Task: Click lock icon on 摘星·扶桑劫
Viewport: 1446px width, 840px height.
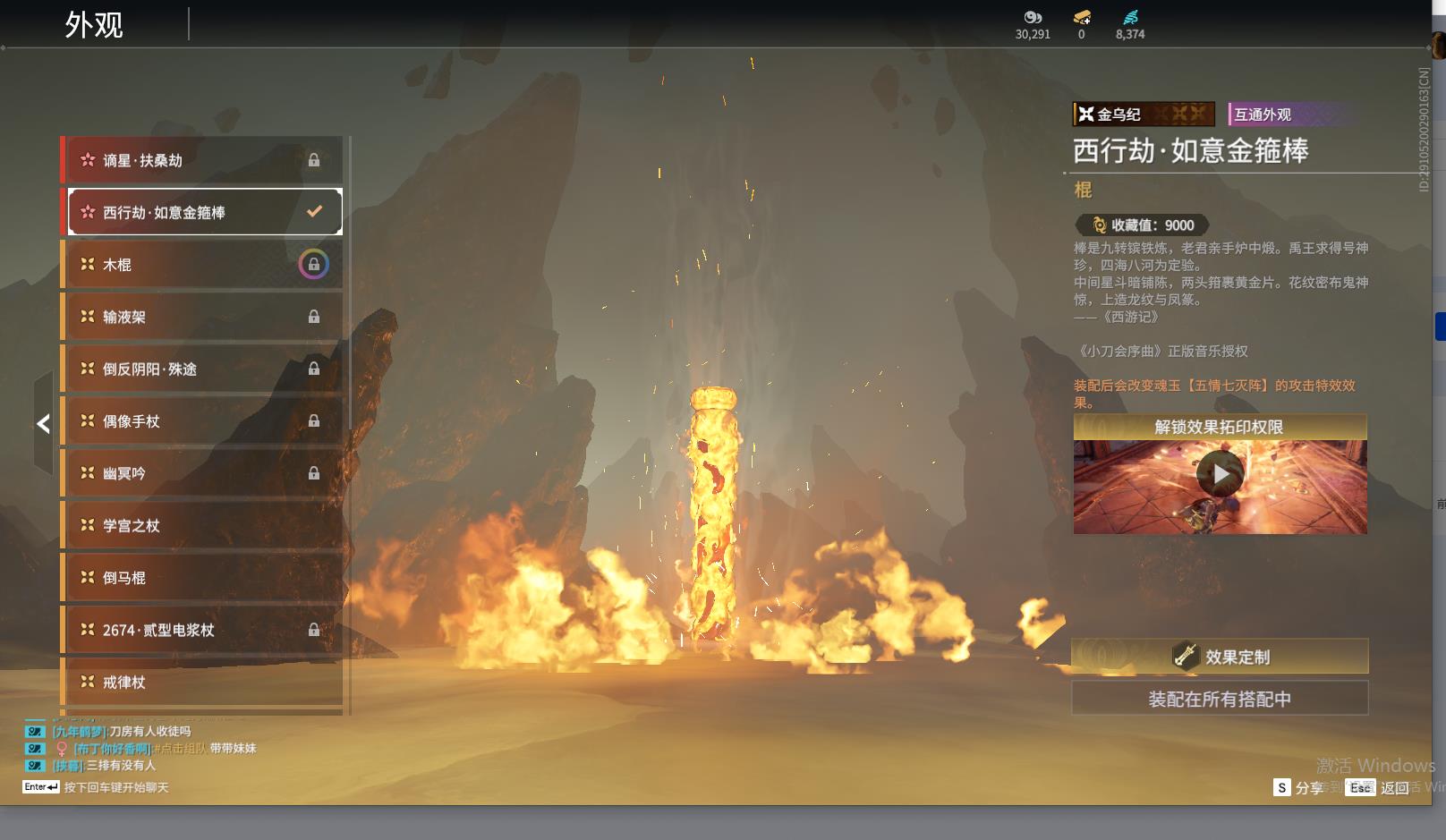Action: point(314,160)
